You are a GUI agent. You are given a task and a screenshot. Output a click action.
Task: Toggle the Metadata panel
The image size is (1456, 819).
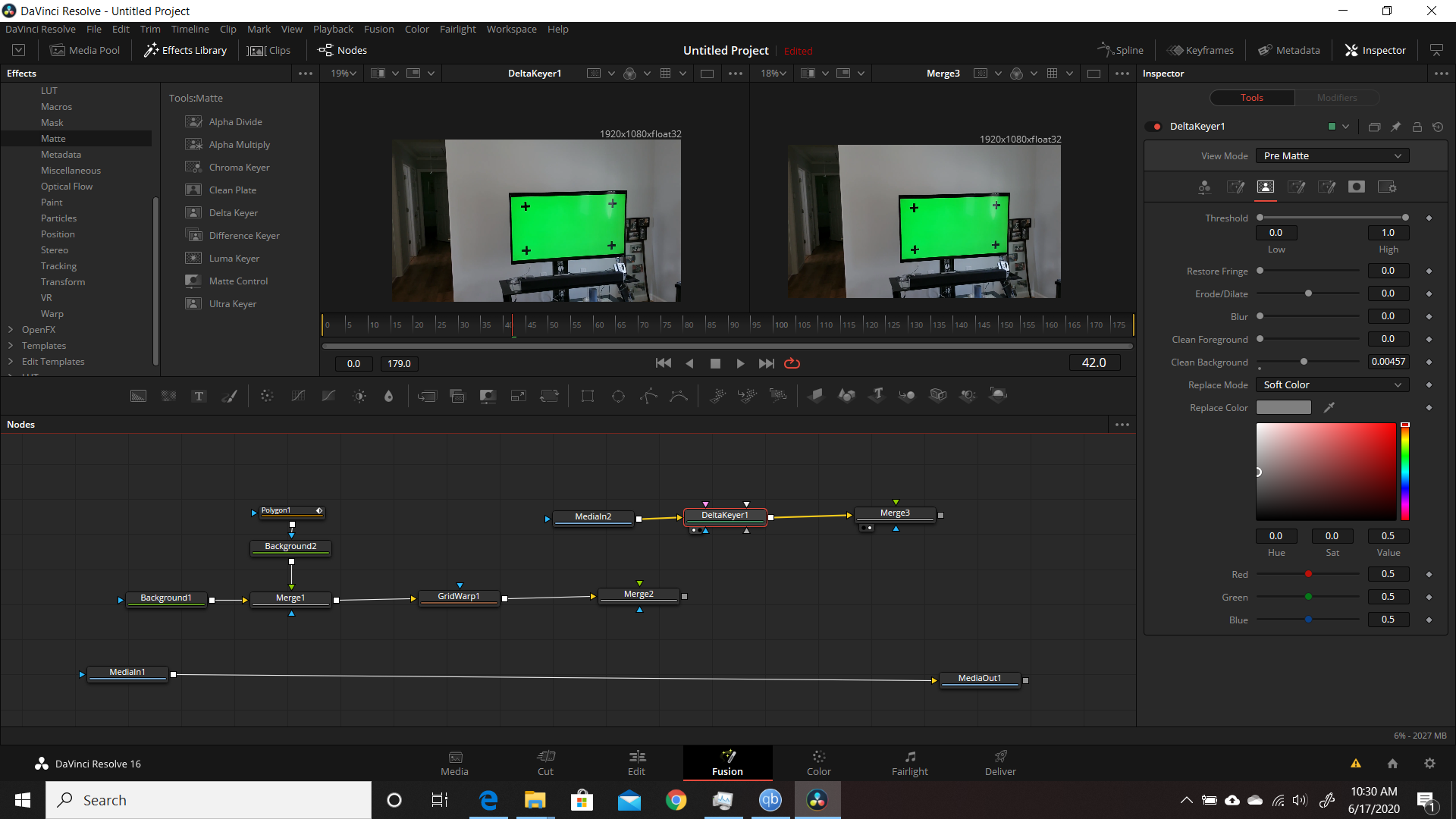[1289, 50]
